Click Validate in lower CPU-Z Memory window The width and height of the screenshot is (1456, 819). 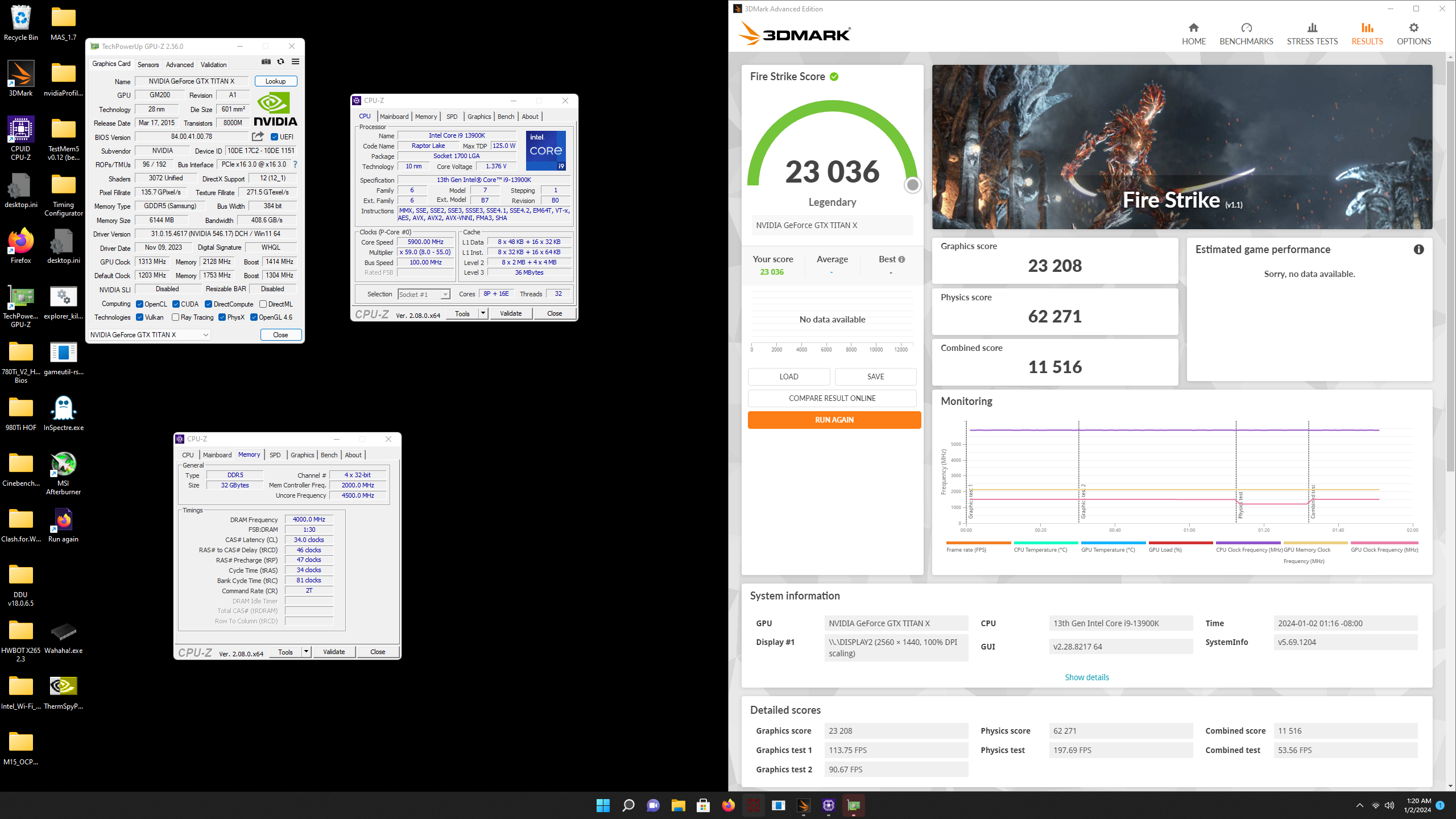[x=334, y=652]
